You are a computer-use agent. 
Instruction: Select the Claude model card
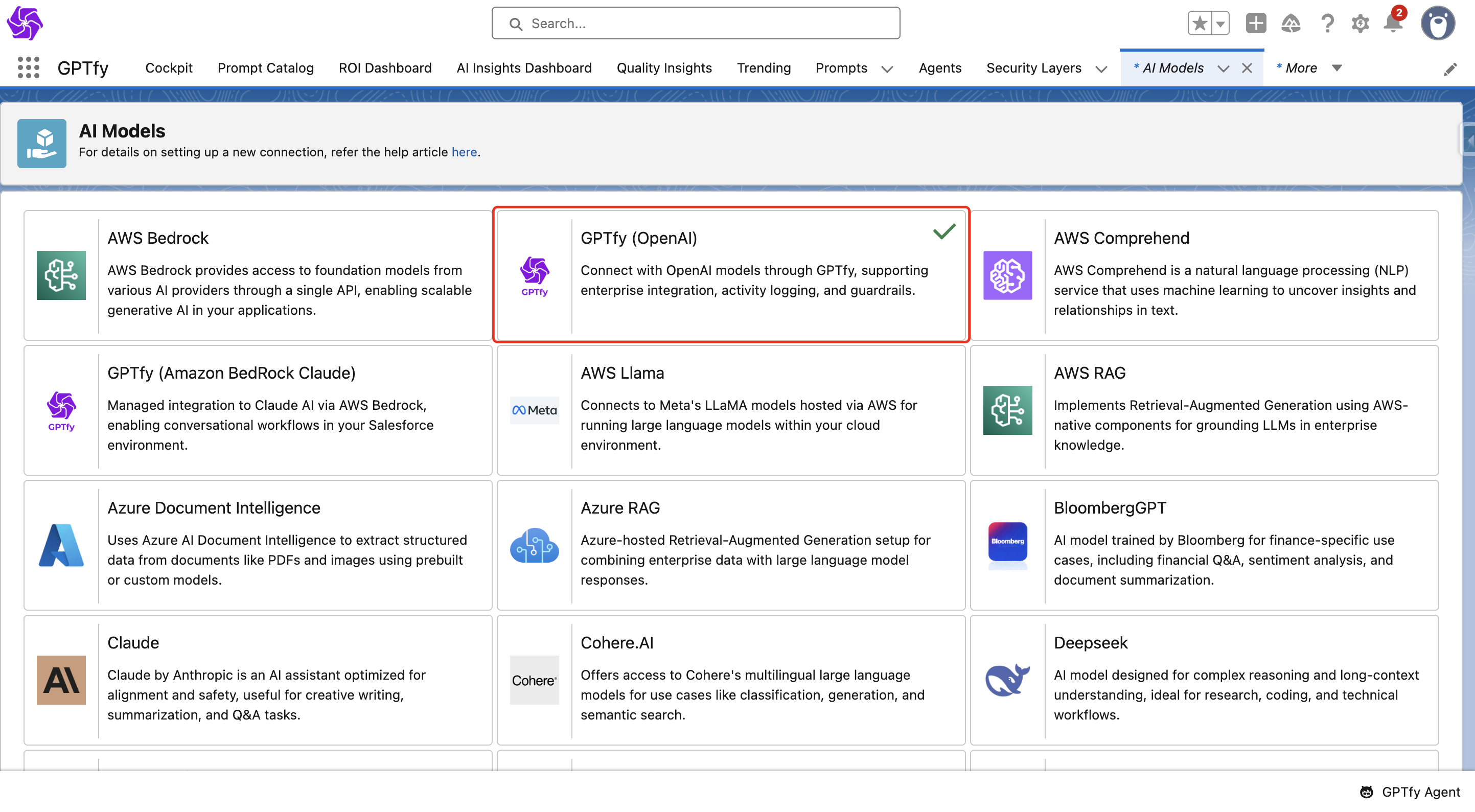(x=258, y=680)
